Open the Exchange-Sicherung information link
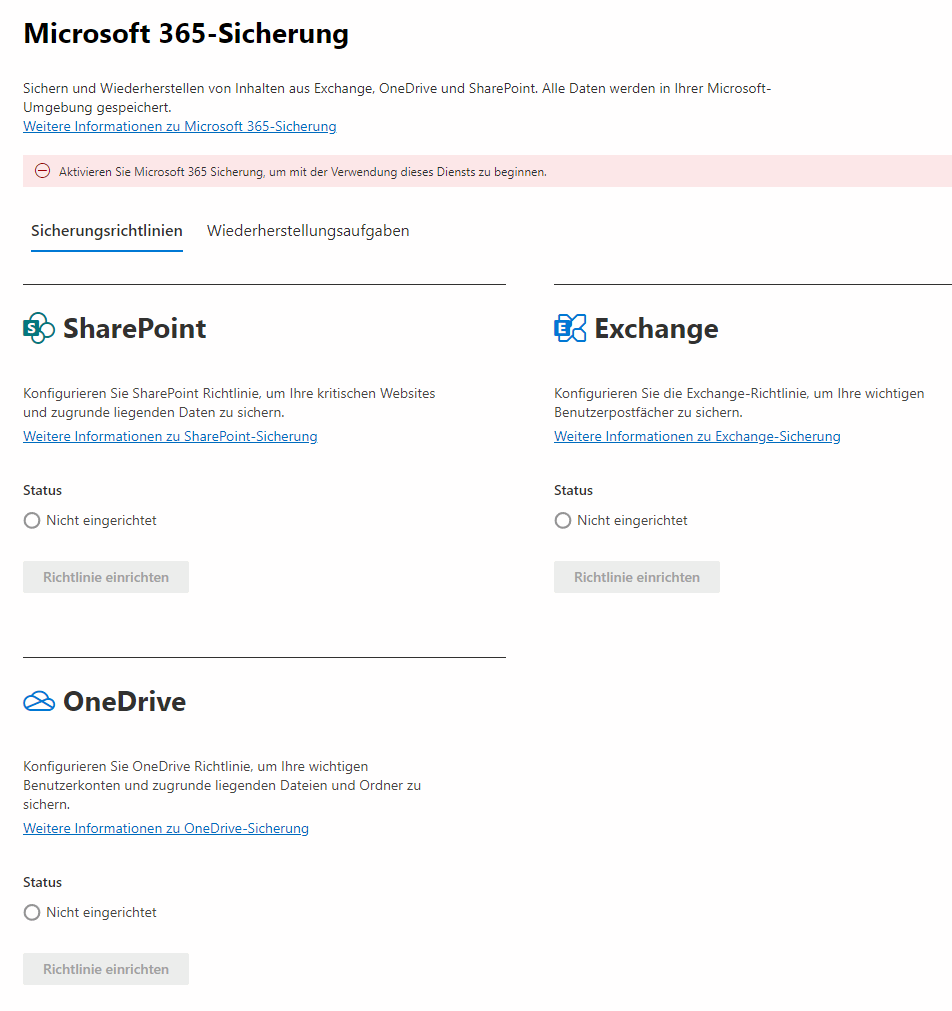The image size is (952, 1011). pyautogui.click(x=697, y=436)
